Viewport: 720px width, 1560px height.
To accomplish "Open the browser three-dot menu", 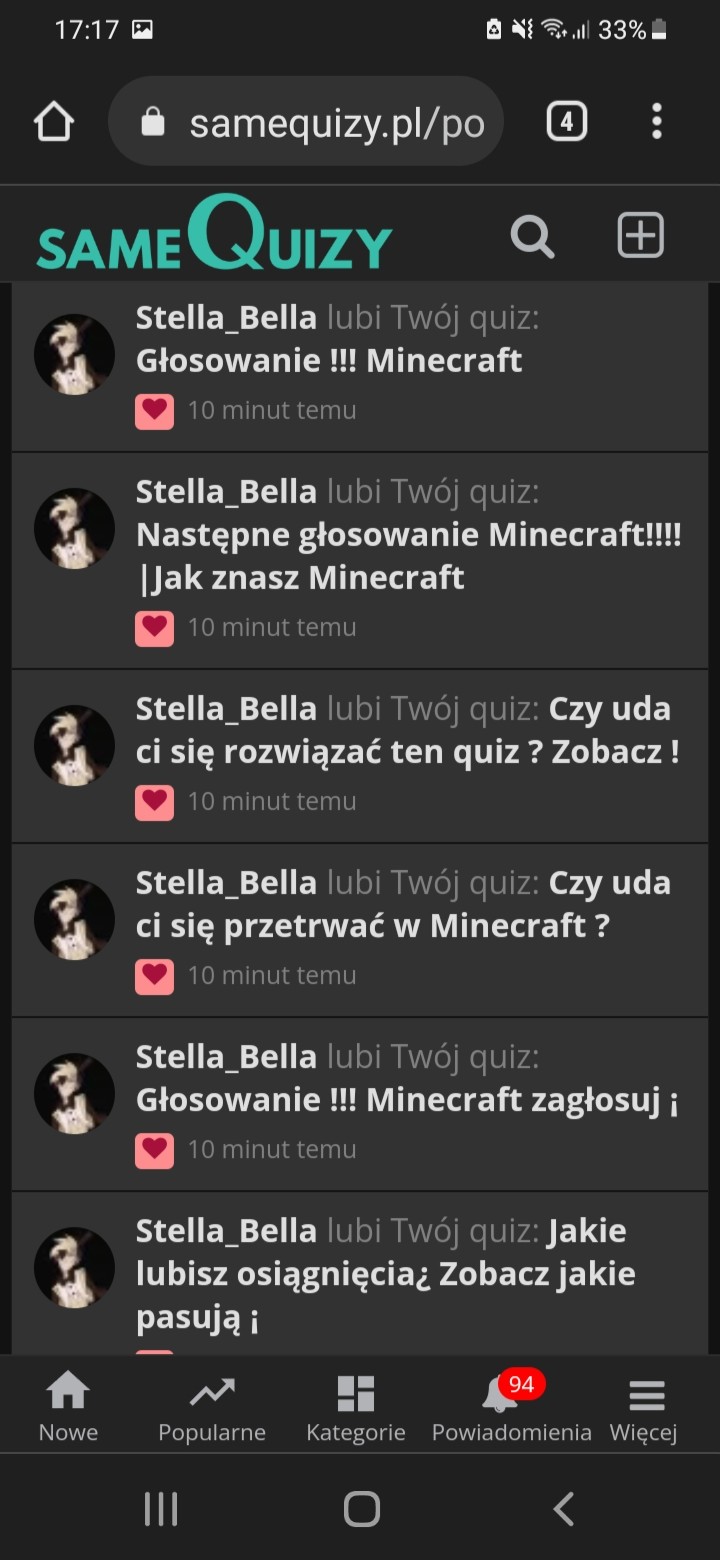I will 656,121.
